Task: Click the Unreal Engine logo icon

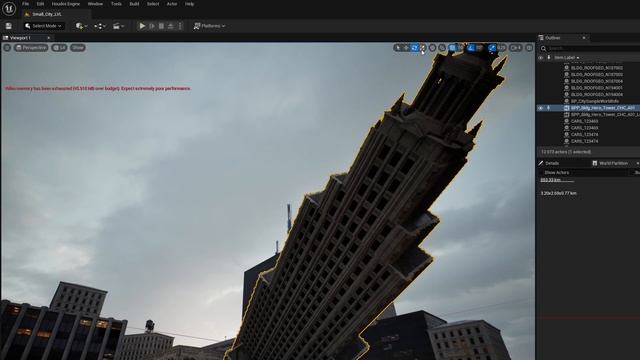Action: [x=9, y=8]
